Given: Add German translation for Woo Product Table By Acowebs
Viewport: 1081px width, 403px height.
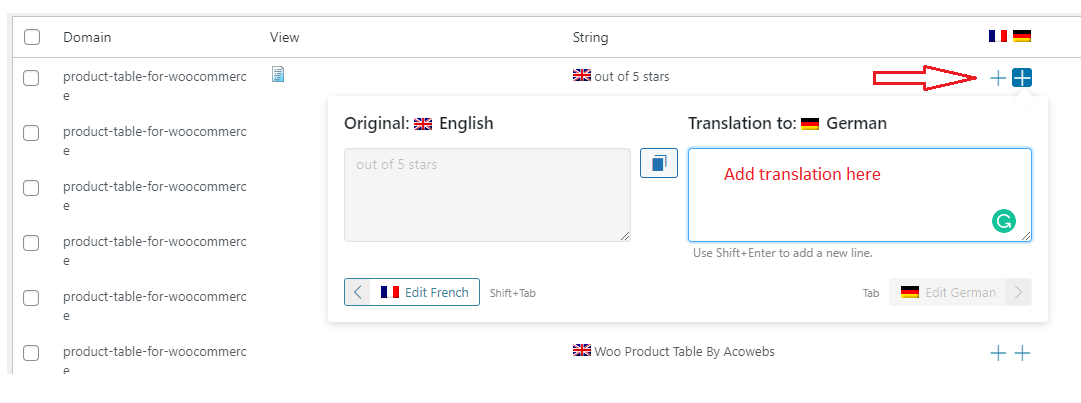Looking at the screenshot, I should tap(1022, 353).
